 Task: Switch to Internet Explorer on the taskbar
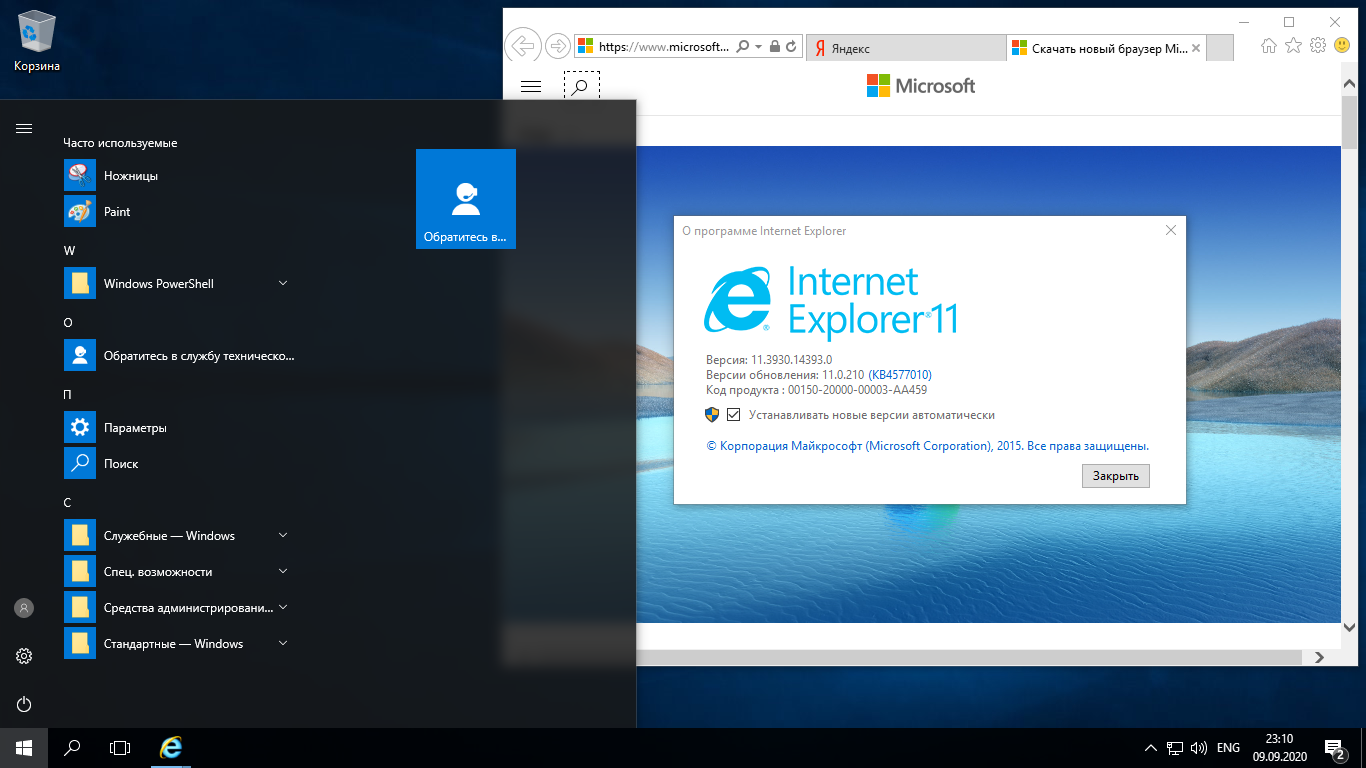172,747
